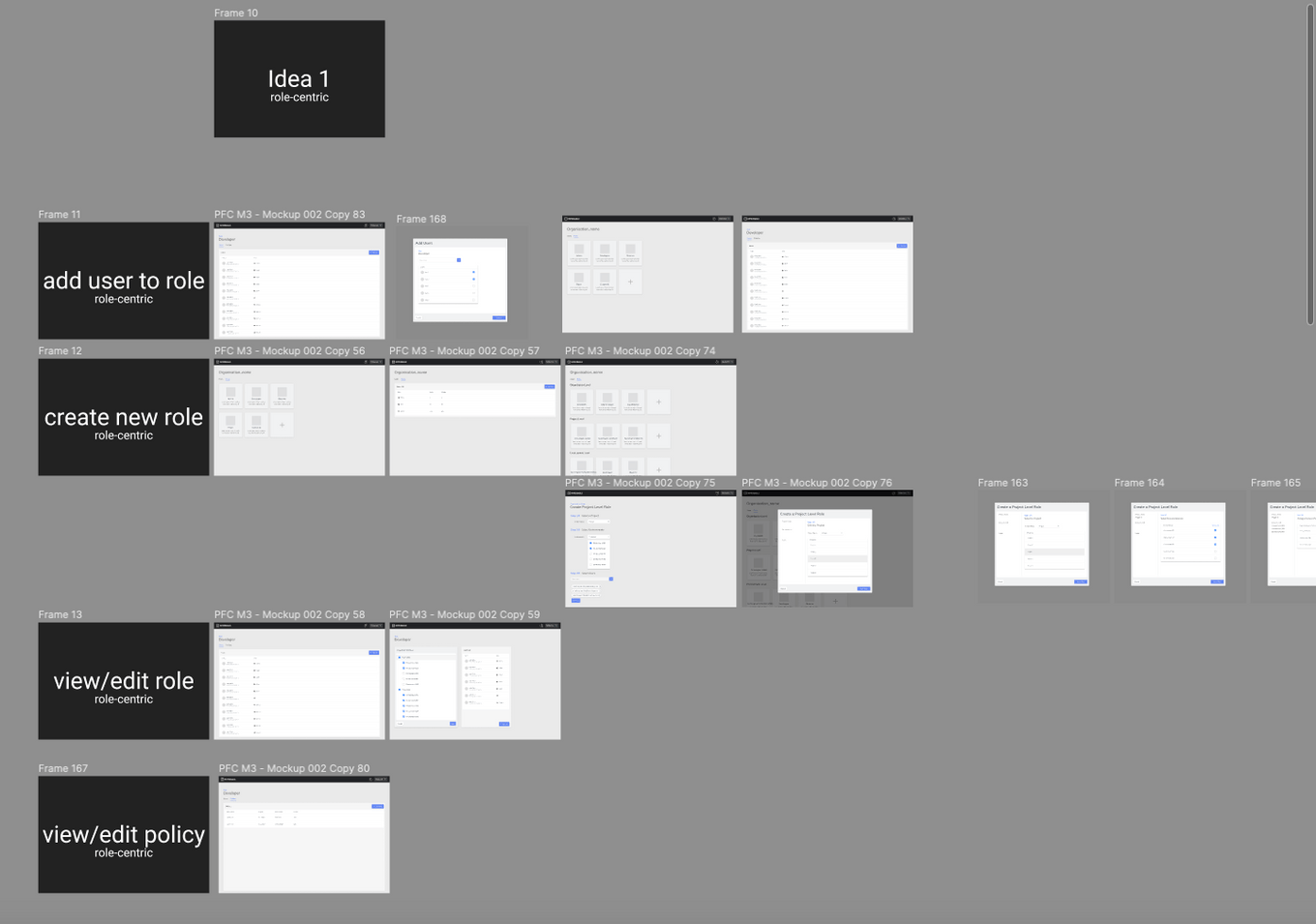Click the vertical canvas scrollbar thumb

(x=1310, y=164)
